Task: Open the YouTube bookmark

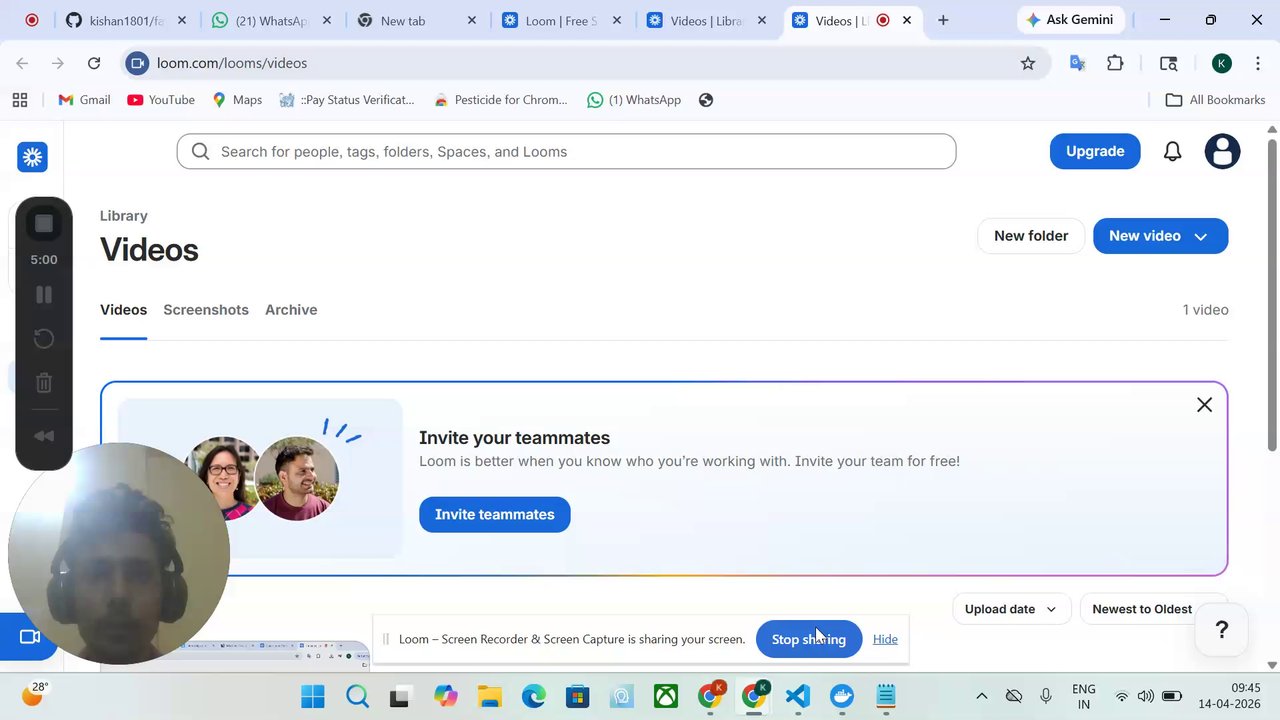Action: pos(161,100)
